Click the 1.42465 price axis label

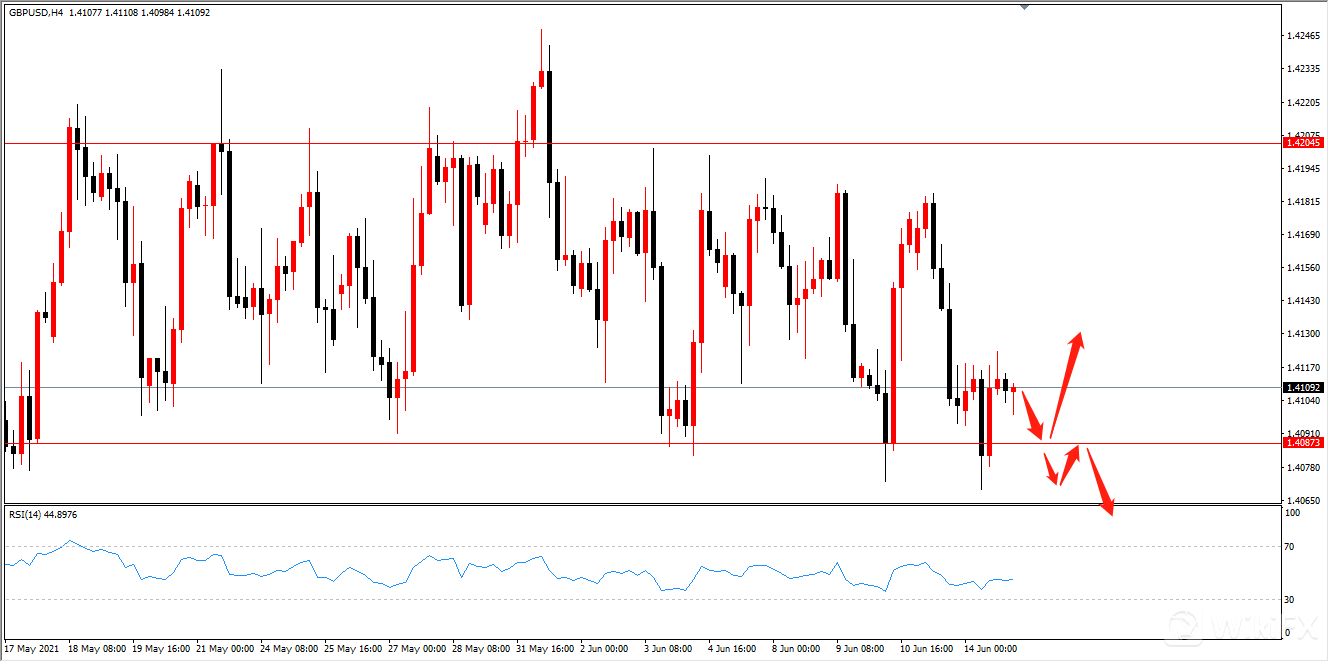(x=1304, y=36)
